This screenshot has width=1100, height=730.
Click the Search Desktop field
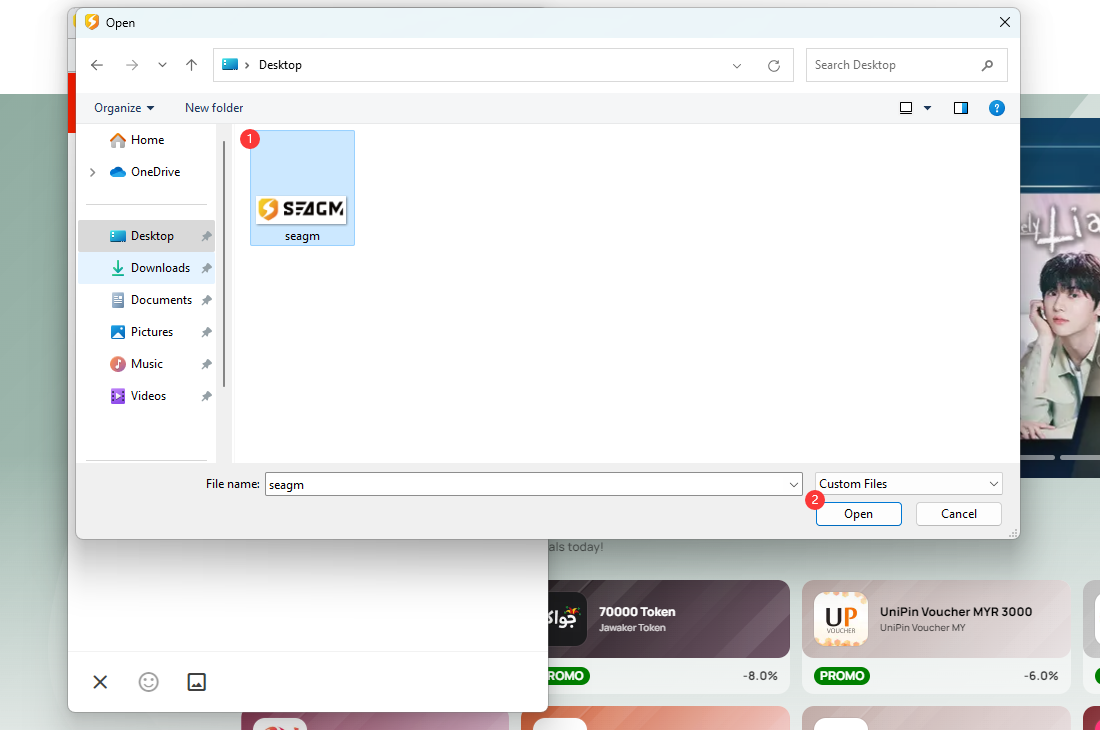[906, 65]
